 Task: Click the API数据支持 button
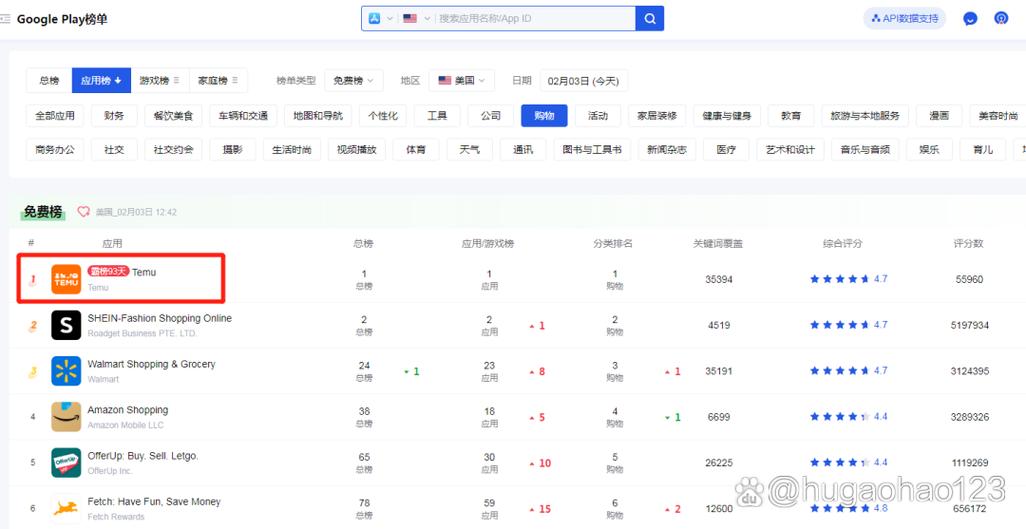pos(905,18)
